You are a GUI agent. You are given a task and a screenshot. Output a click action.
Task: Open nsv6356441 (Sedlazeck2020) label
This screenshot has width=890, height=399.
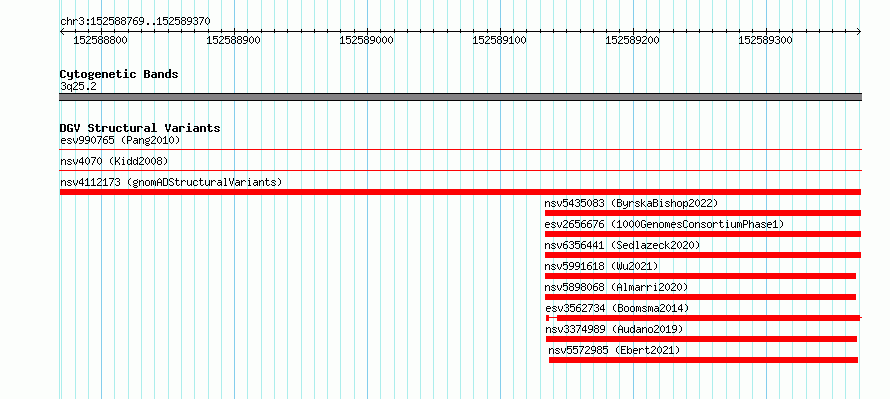point(622,245)
